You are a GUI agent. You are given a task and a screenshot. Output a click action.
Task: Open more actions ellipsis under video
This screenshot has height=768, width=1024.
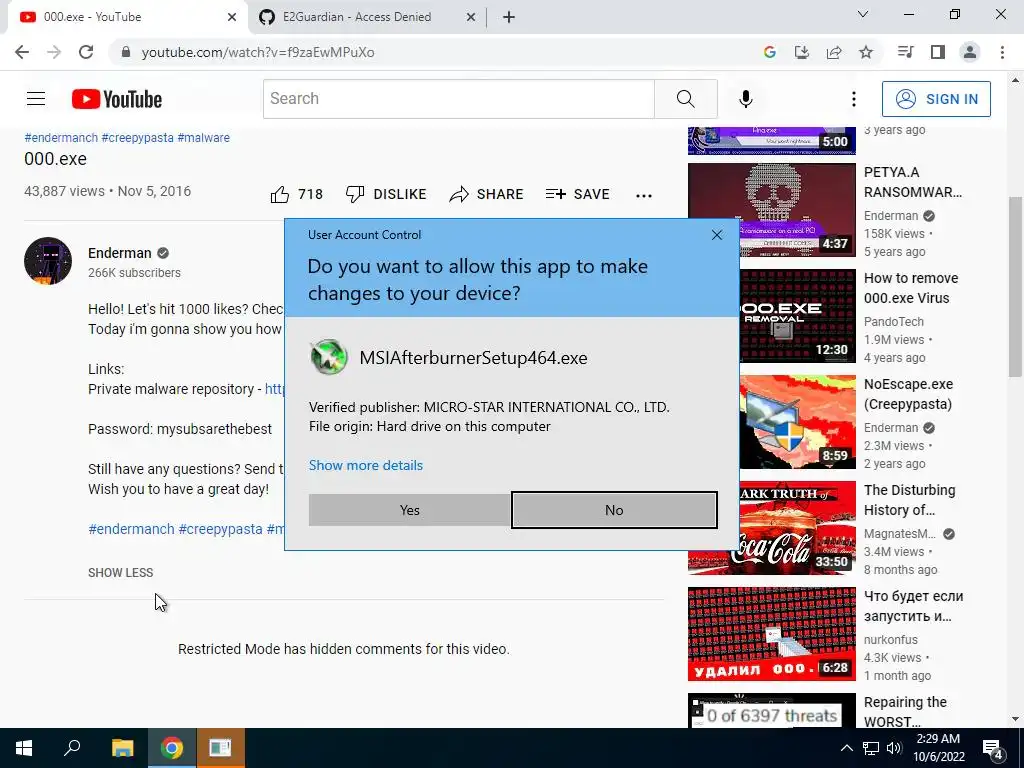click(x=644, y=195)
